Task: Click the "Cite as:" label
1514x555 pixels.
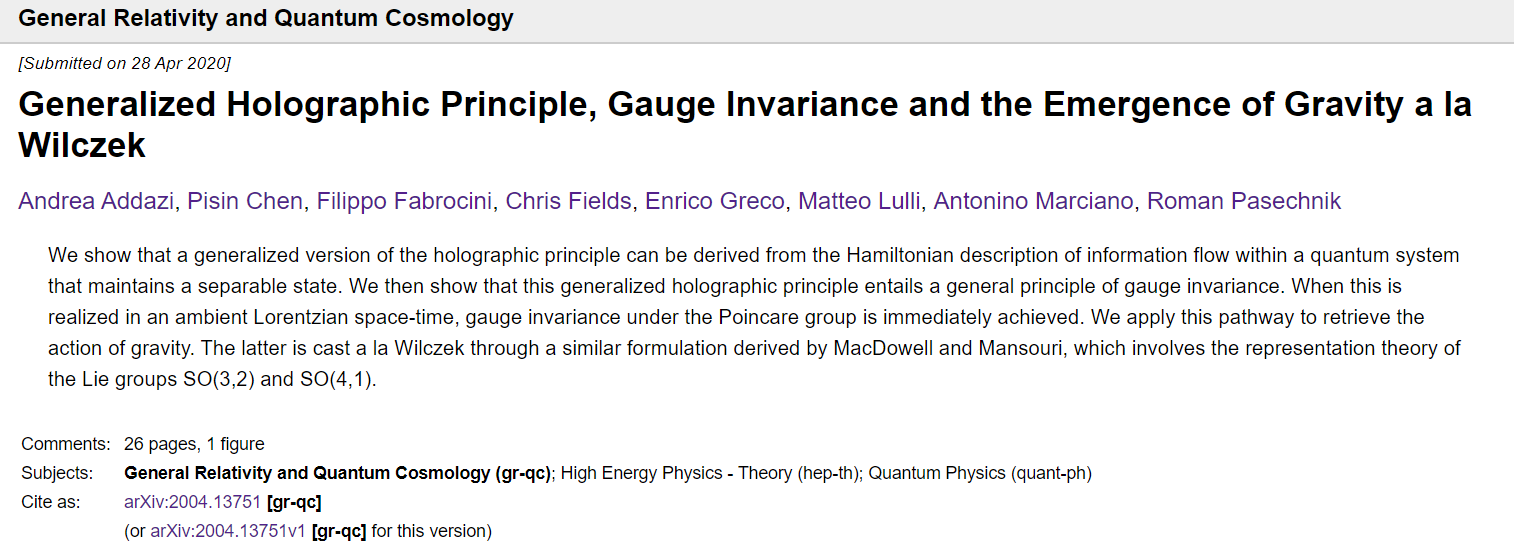Action: pos(51,502)
